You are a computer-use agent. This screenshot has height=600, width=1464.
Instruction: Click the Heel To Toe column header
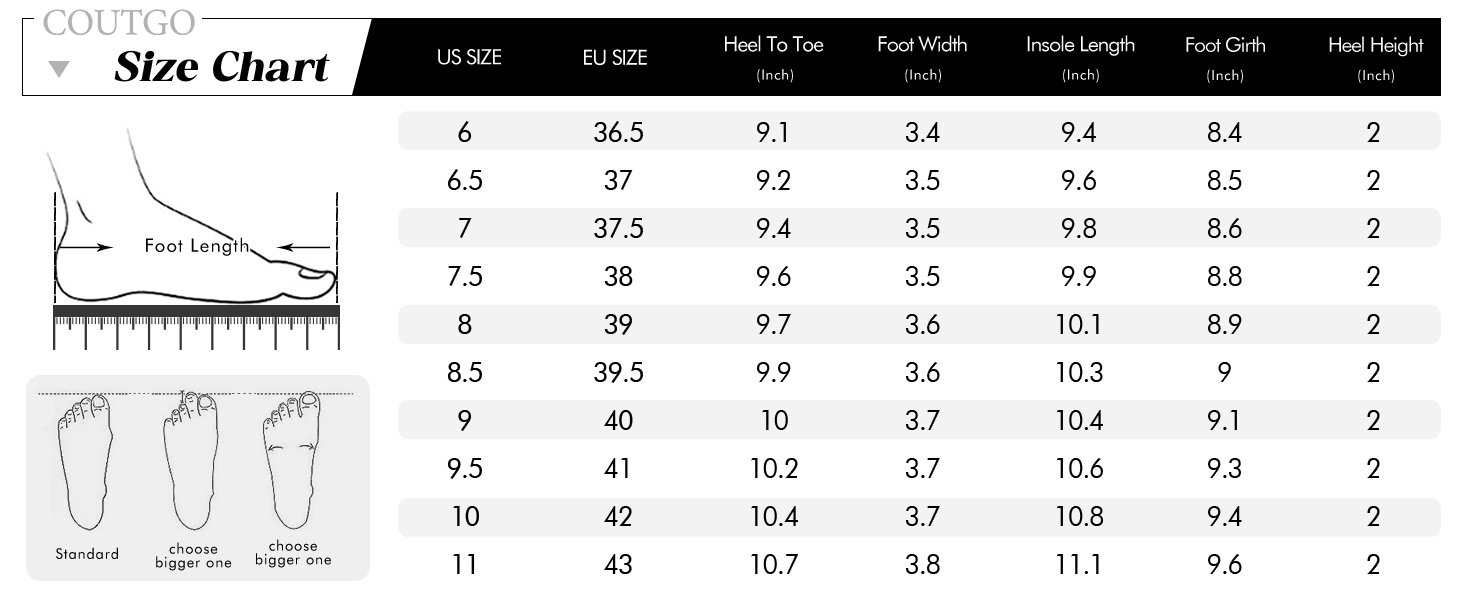point(773,45)
